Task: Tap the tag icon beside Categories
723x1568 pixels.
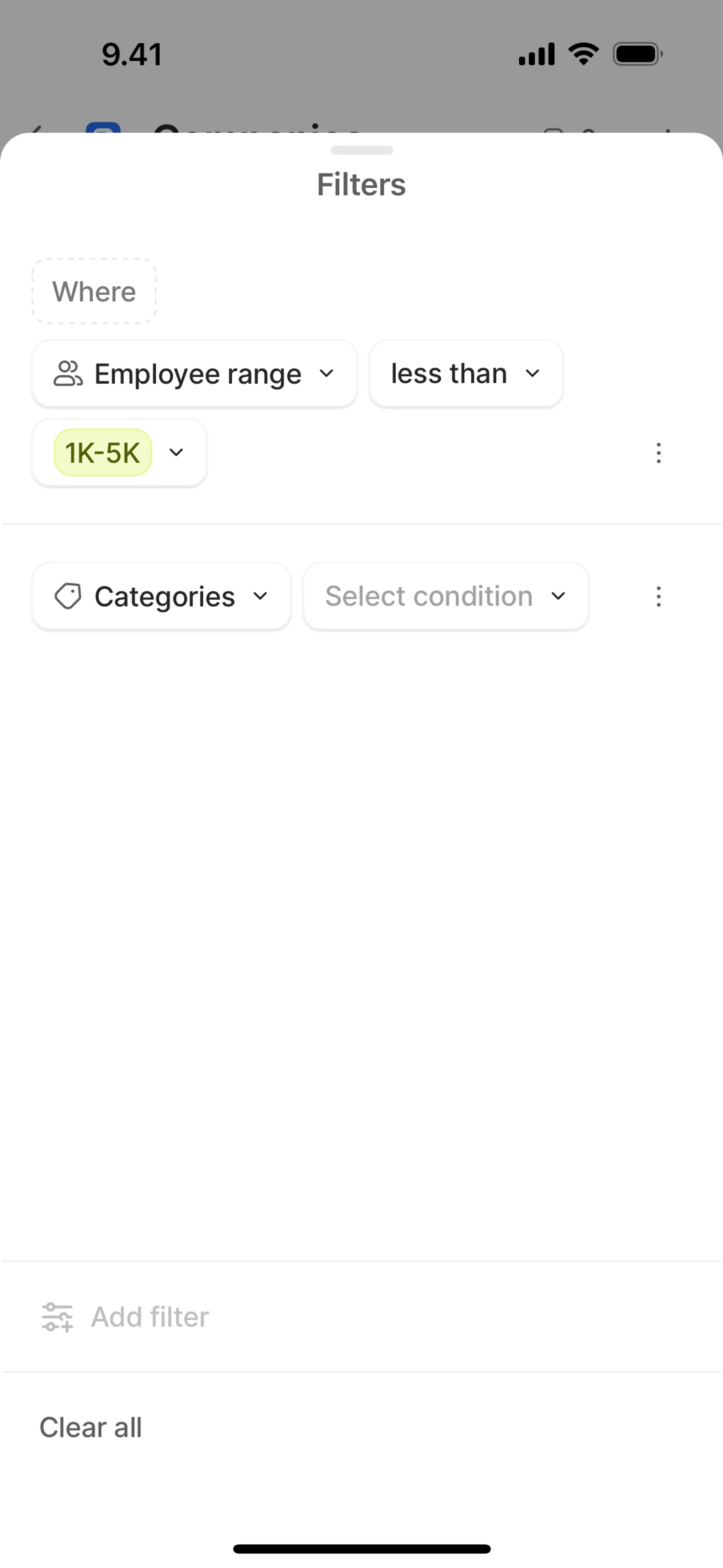Action: [67, 596]
